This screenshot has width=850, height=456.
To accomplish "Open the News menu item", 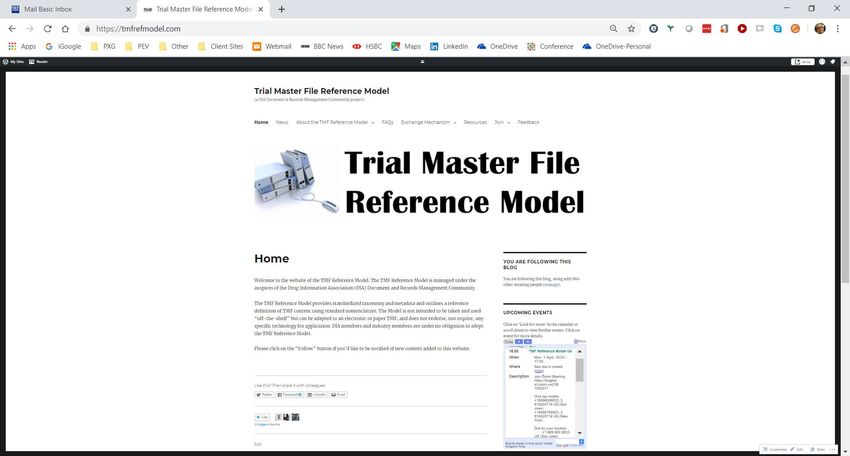I will 282,123.
